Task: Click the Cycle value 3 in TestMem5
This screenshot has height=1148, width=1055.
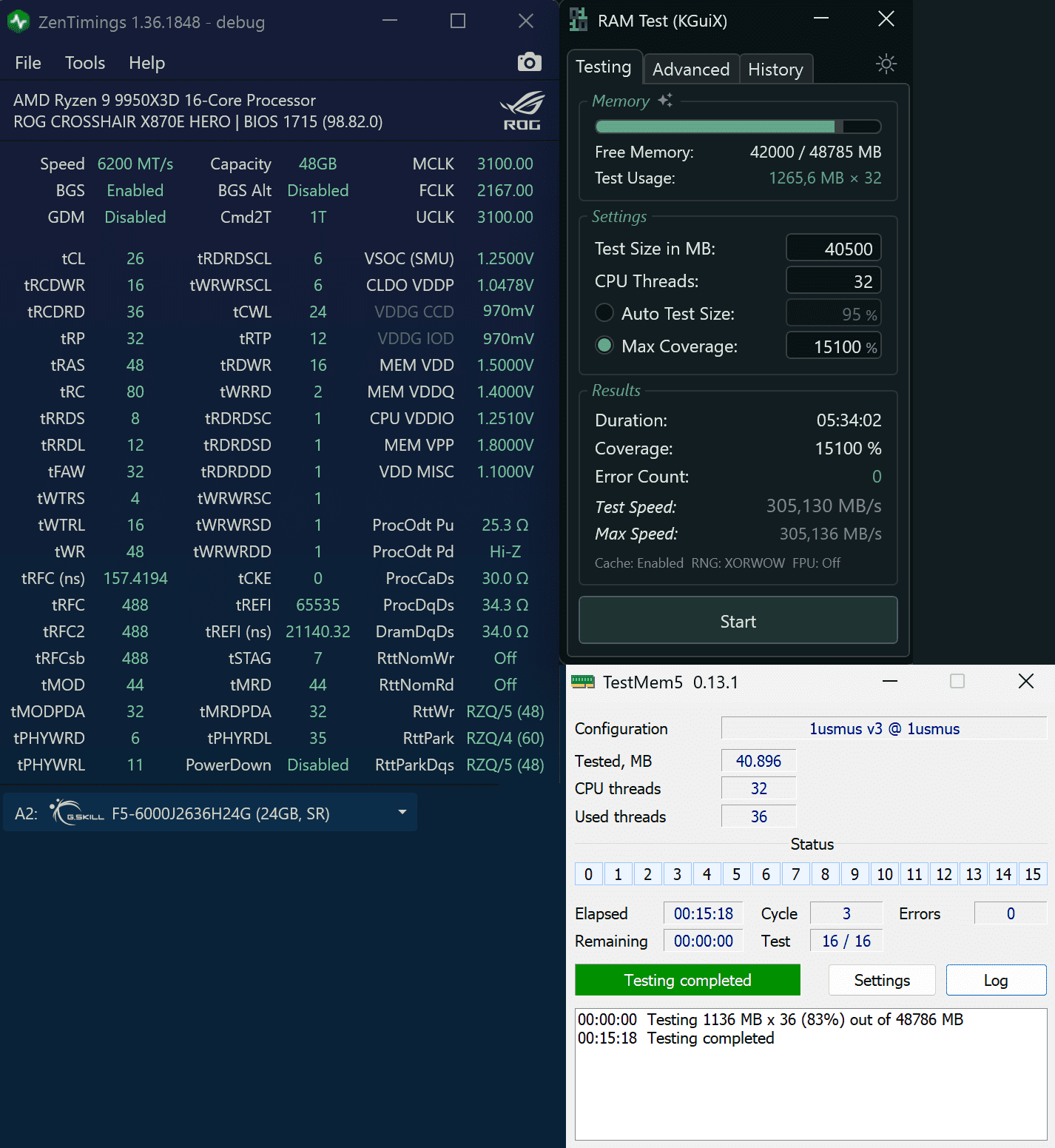Action: coord(846,913)
